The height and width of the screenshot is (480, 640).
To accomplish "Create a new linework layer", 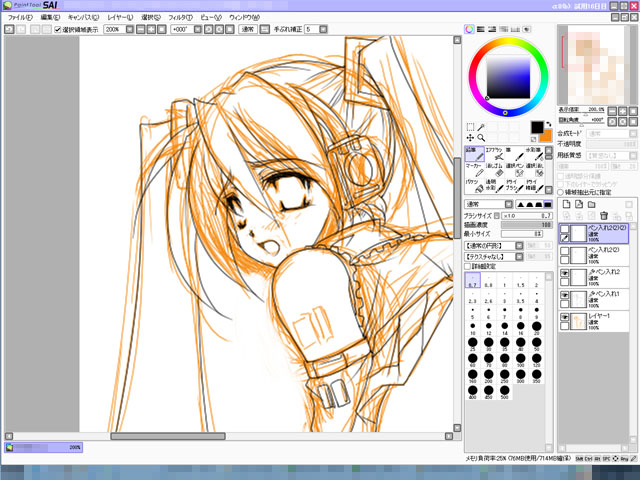I will [579, 204].
